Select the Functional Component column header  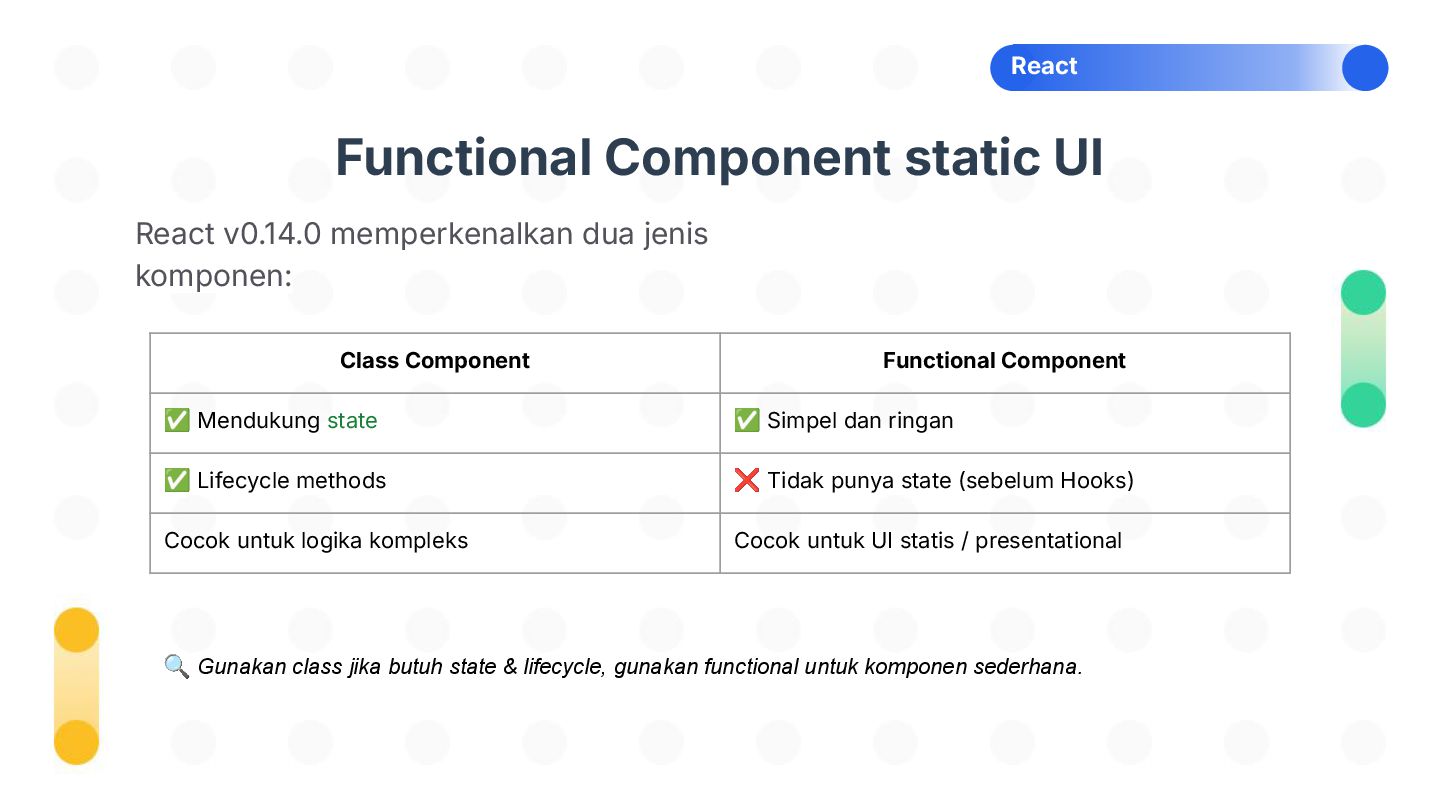coord(1005,362)
